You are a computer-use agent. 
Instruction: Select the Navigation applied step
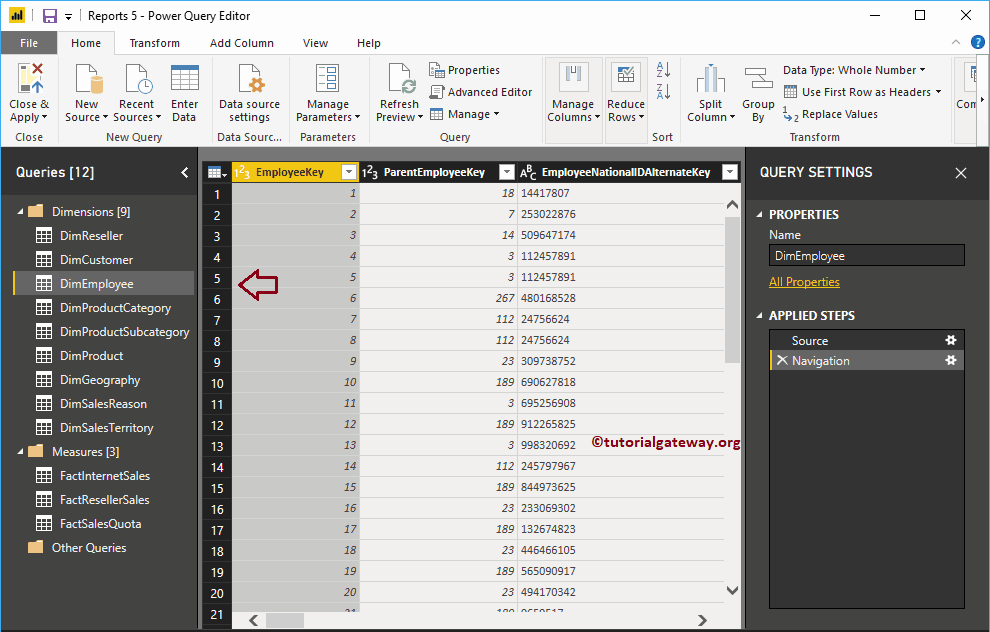(x=866, y=361)
